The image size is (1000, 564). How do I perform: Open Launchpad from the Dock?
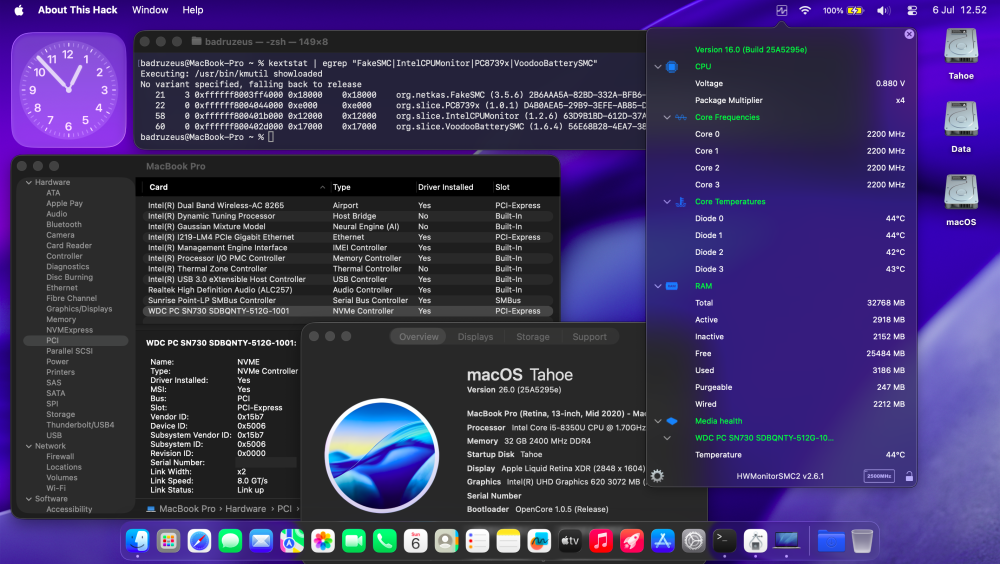(168, 541)
